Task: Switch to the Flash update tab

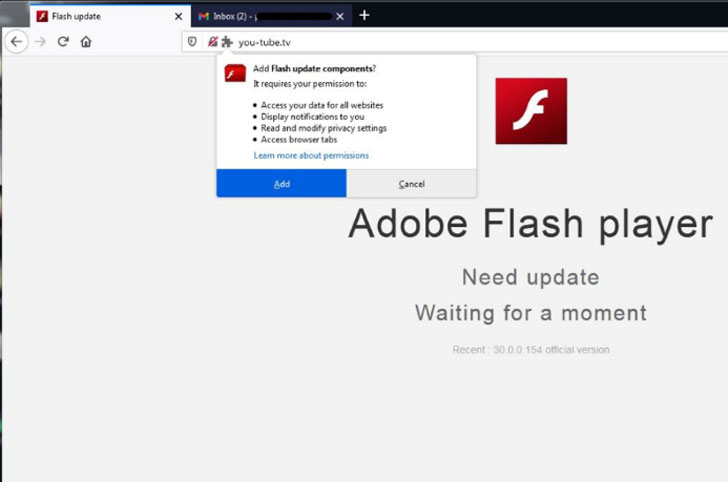Action: pos(110,16)
